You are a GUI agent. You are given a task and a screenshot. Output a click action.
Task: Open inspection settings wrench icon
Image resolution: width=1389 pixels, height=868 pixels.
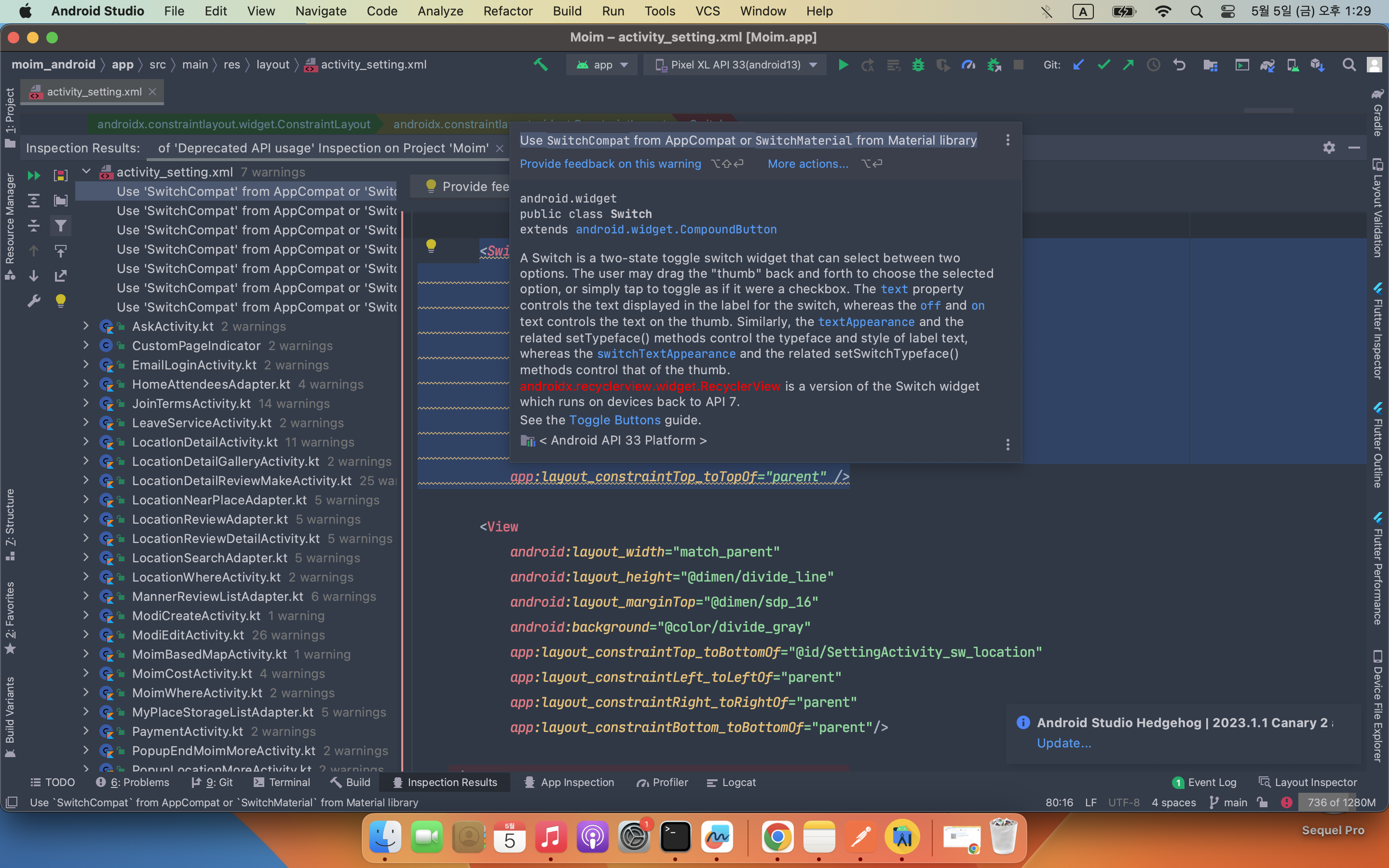[34, 301]
